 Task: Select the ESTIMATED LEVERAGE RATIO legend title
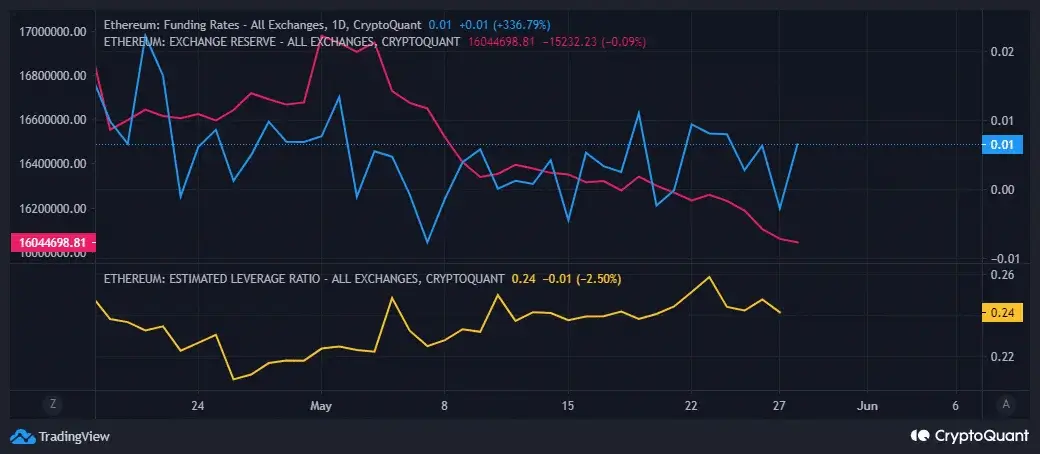pyautogui.click(x=304, y=279)
